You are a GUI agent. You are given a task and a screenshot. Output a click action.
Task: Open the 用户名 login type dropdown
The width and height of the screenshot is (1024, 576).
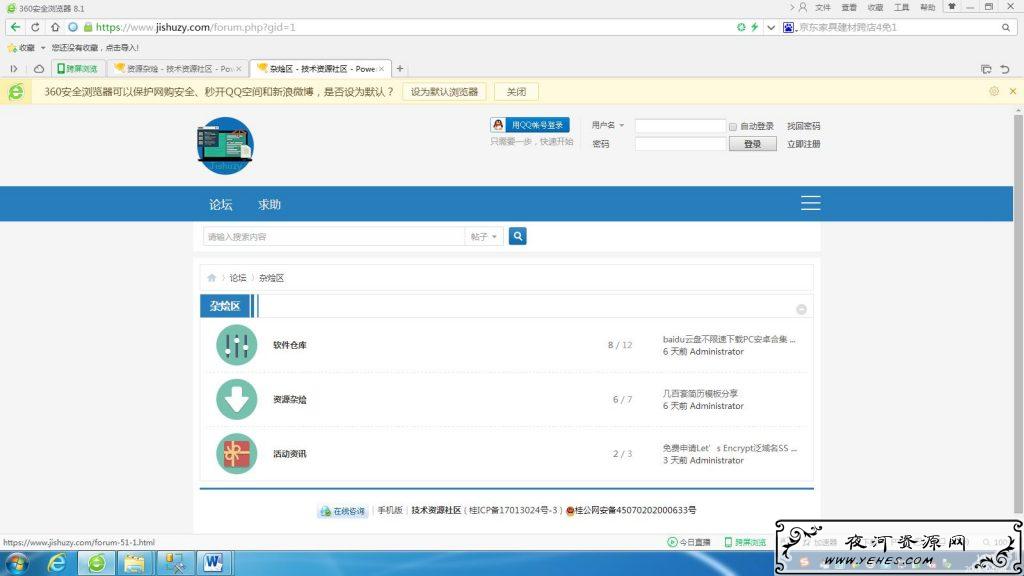click(608, 125)
